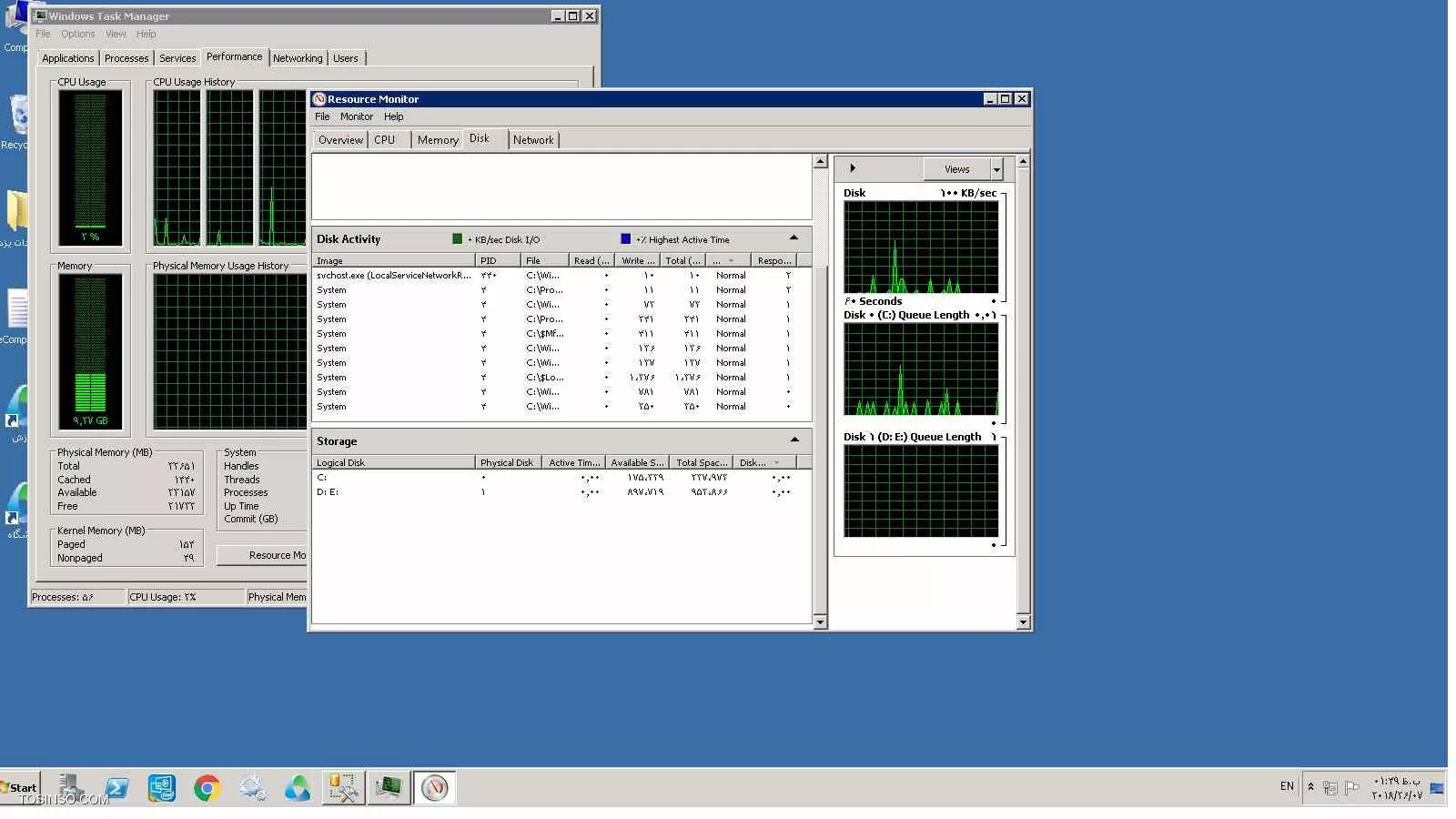Switch to Task Manager Networking tab

298,58
